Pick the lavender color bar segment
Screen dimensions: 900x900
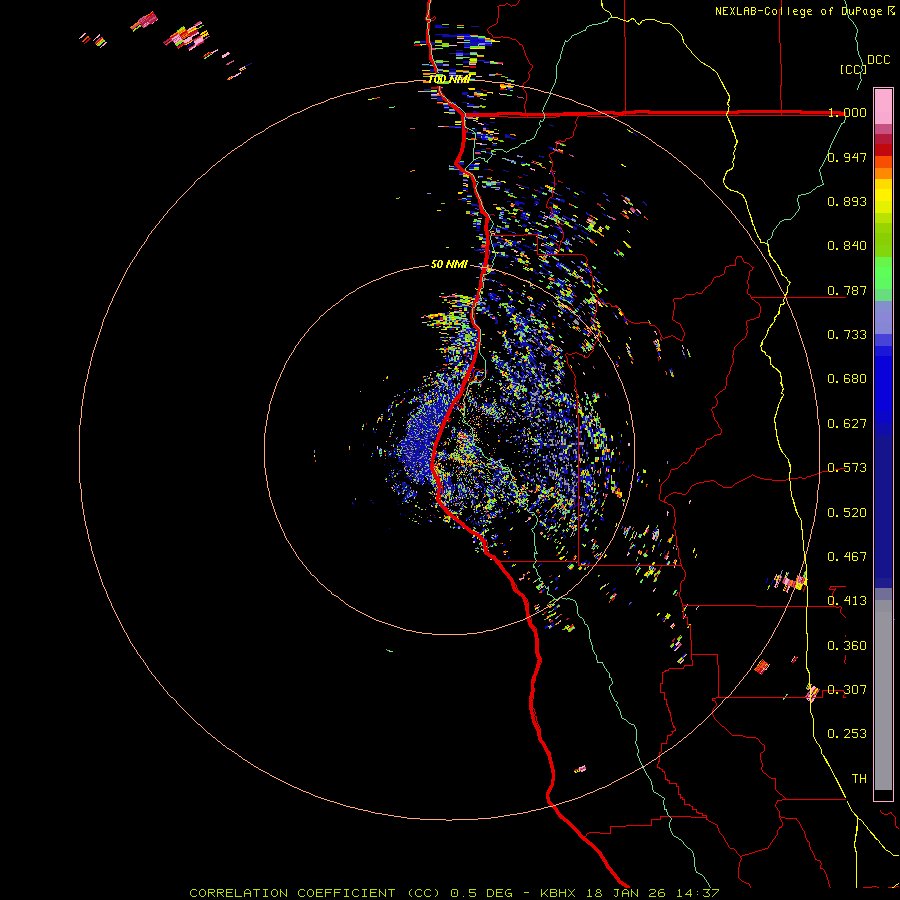(x=883, y=317)
